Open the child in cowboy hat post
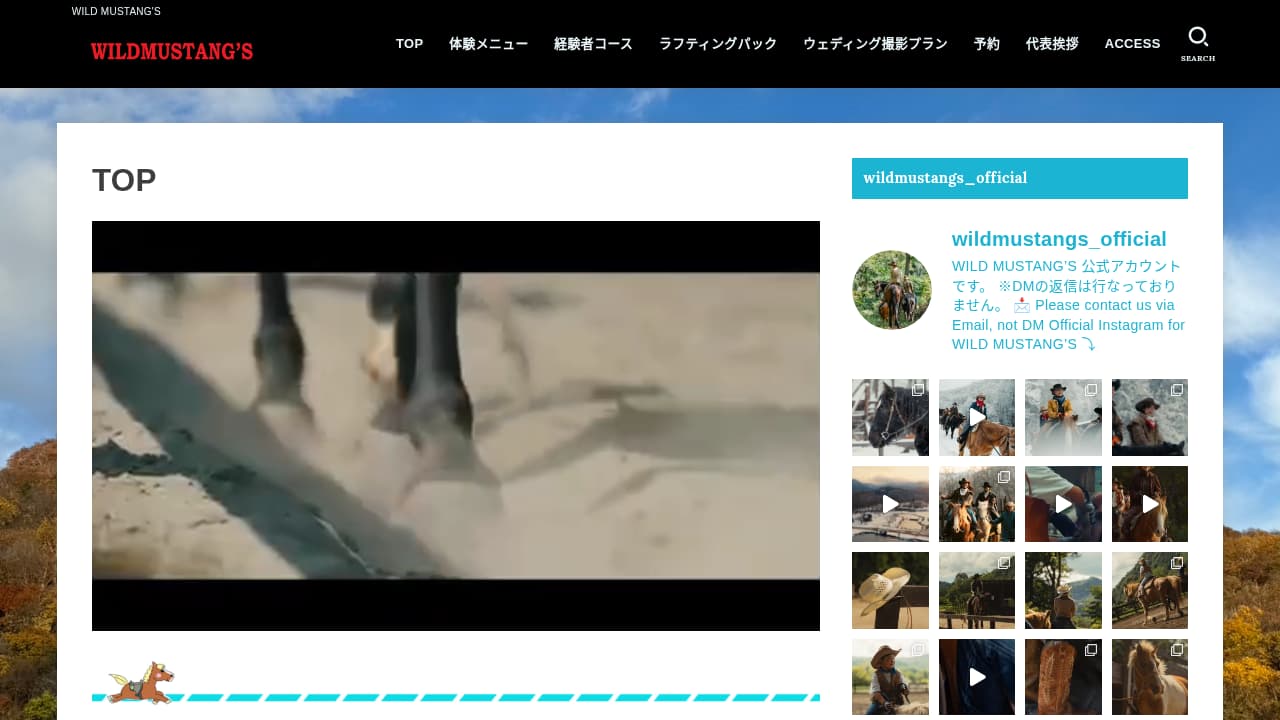Image resolution: width=1280 pixels, height=720 pixels. tap(890, 677)
